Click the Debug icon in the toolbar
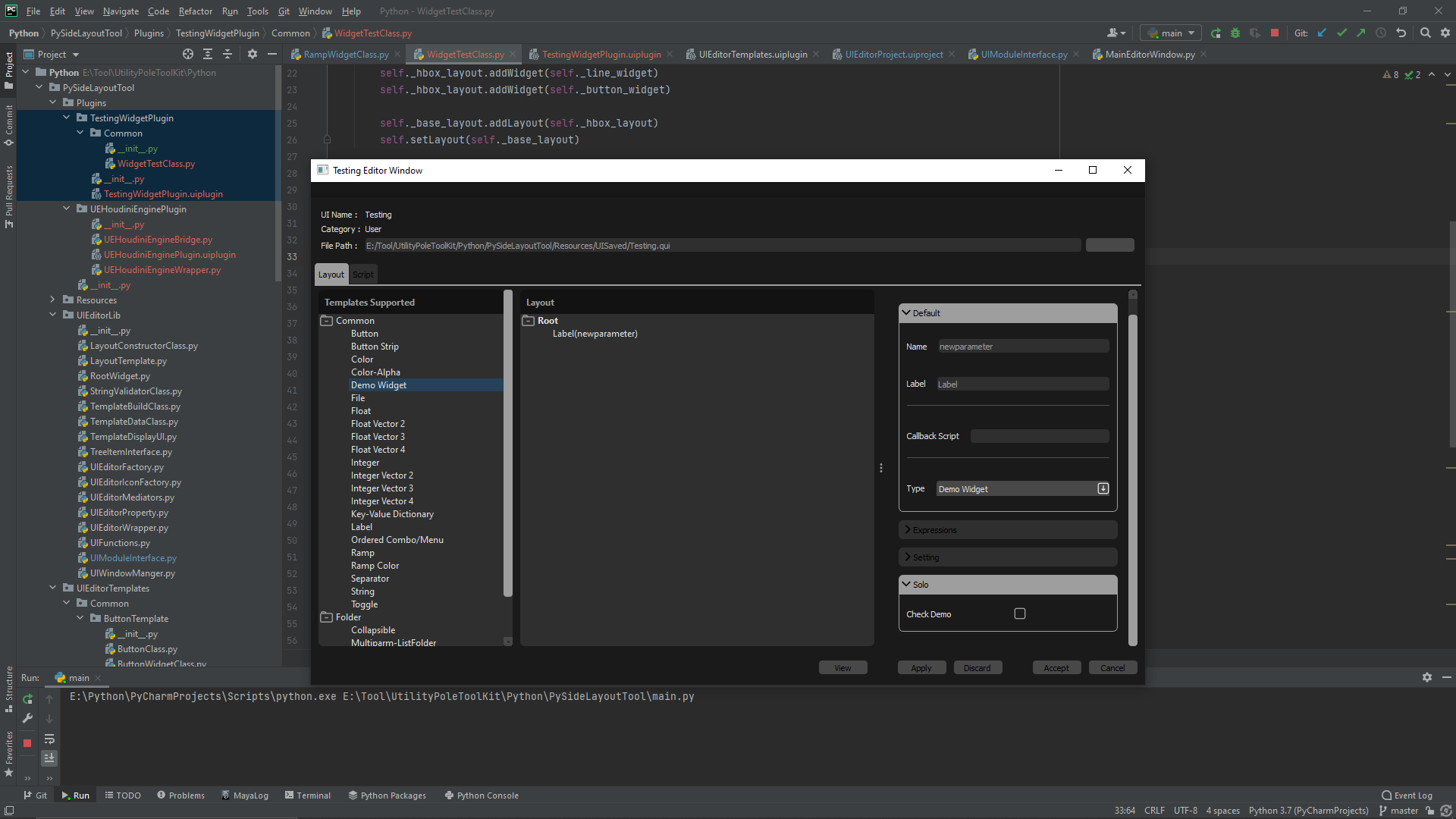The image size is (1456, 819). pyautogui.click(x=1235, y=33)
